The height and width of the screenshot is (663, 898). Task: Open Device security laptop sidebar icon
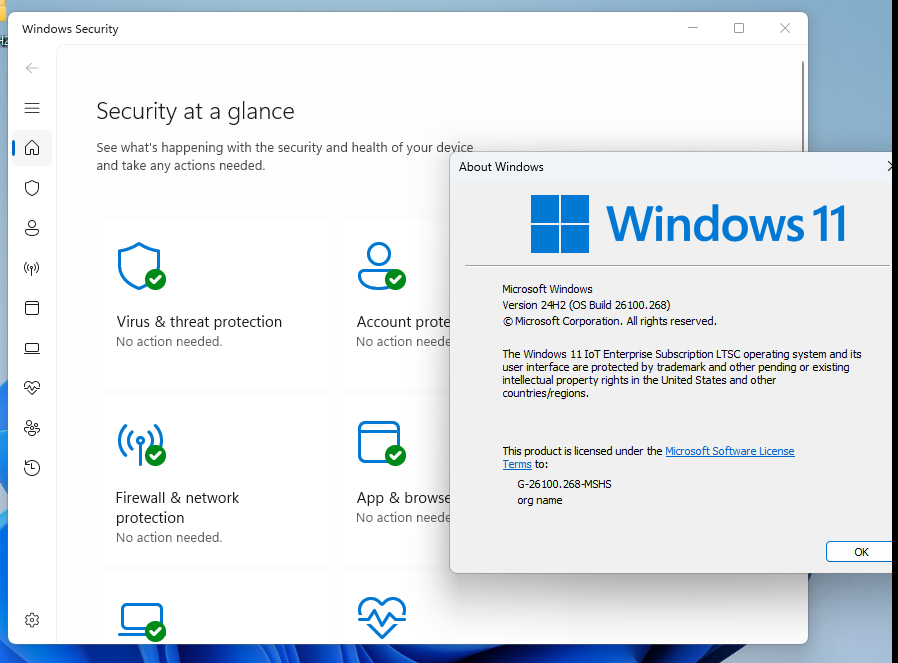32,348
